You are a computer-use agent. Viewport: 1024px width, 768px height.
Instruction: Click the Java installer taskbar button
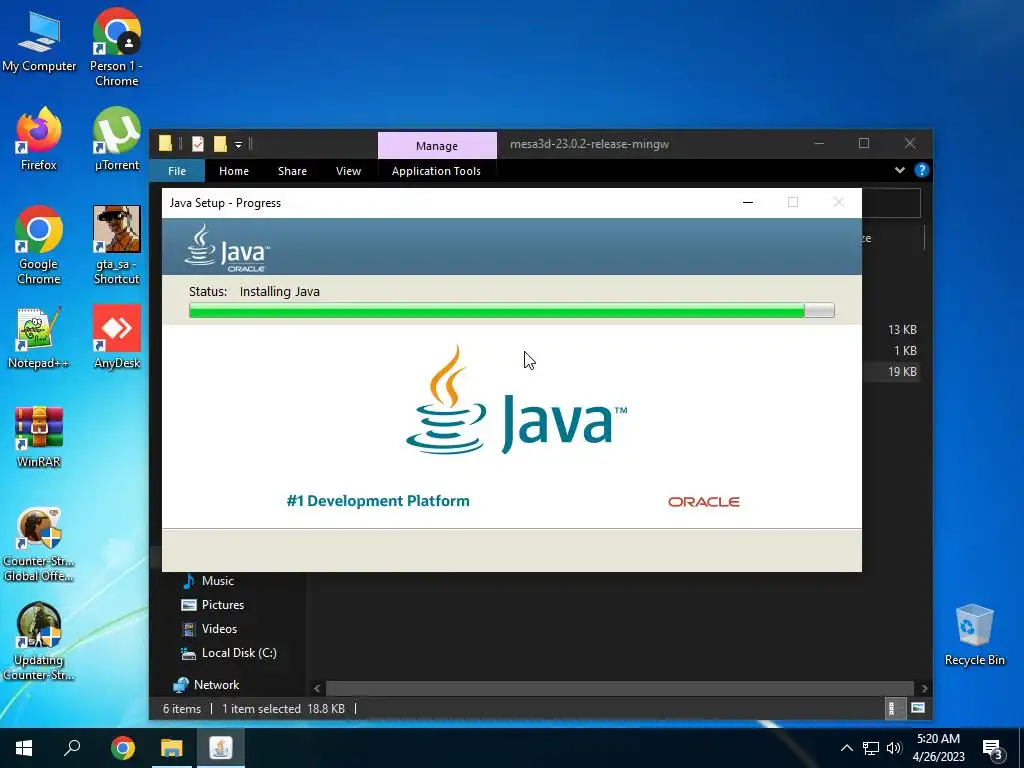pos(221,748)
